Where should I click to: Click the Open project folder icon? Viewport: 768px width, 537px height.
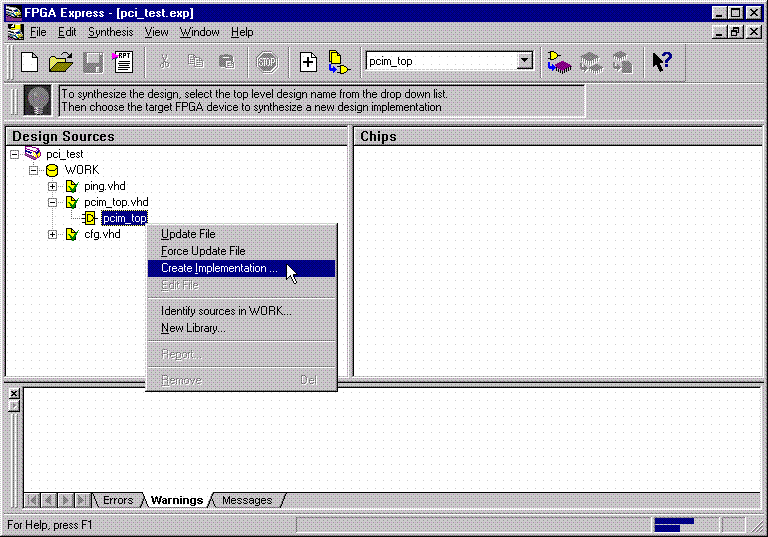pyautogui.click(x=61, y=62)
